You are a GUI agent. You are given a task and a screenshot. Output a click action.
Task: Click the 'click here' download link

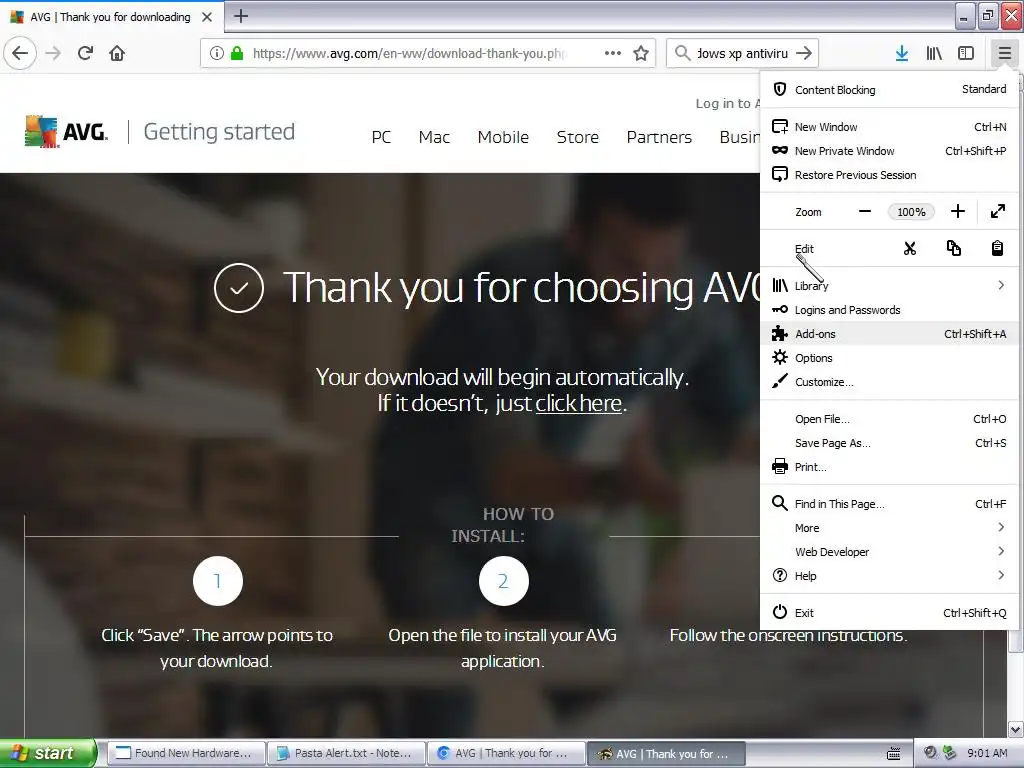pos(578,404)
